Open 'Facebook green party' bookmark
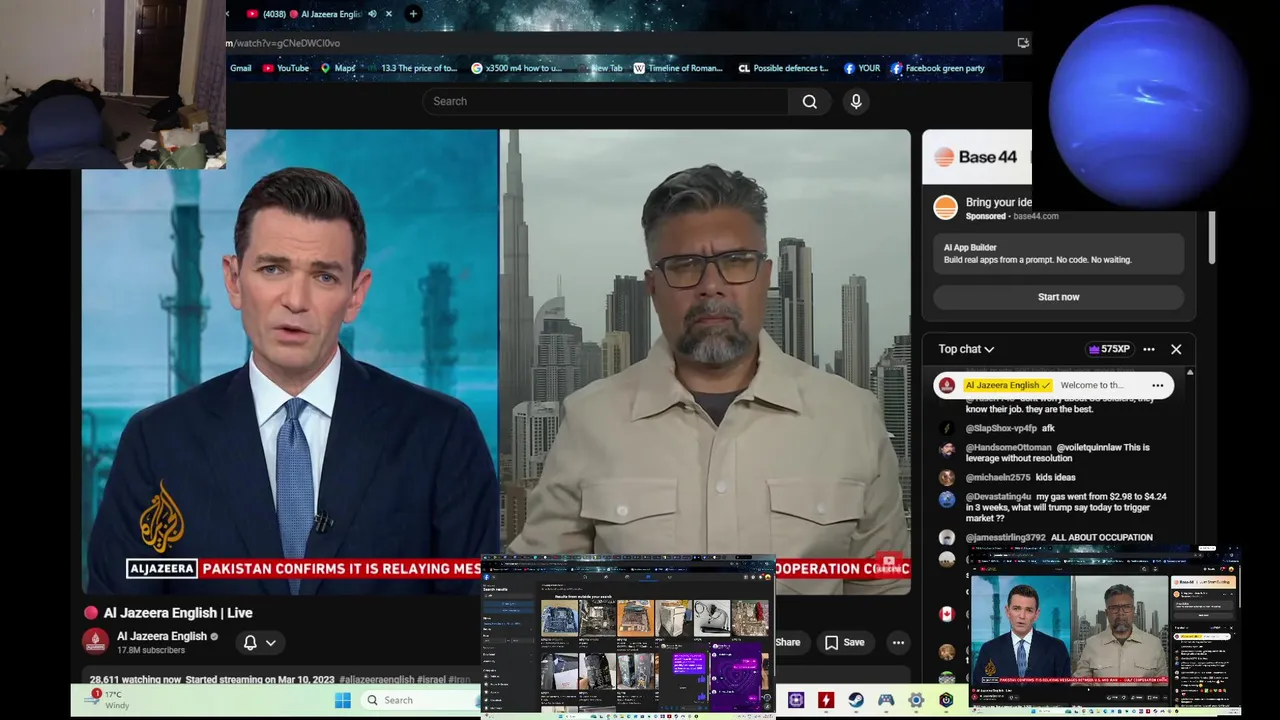1280x720 pixels. click(938, 68)
